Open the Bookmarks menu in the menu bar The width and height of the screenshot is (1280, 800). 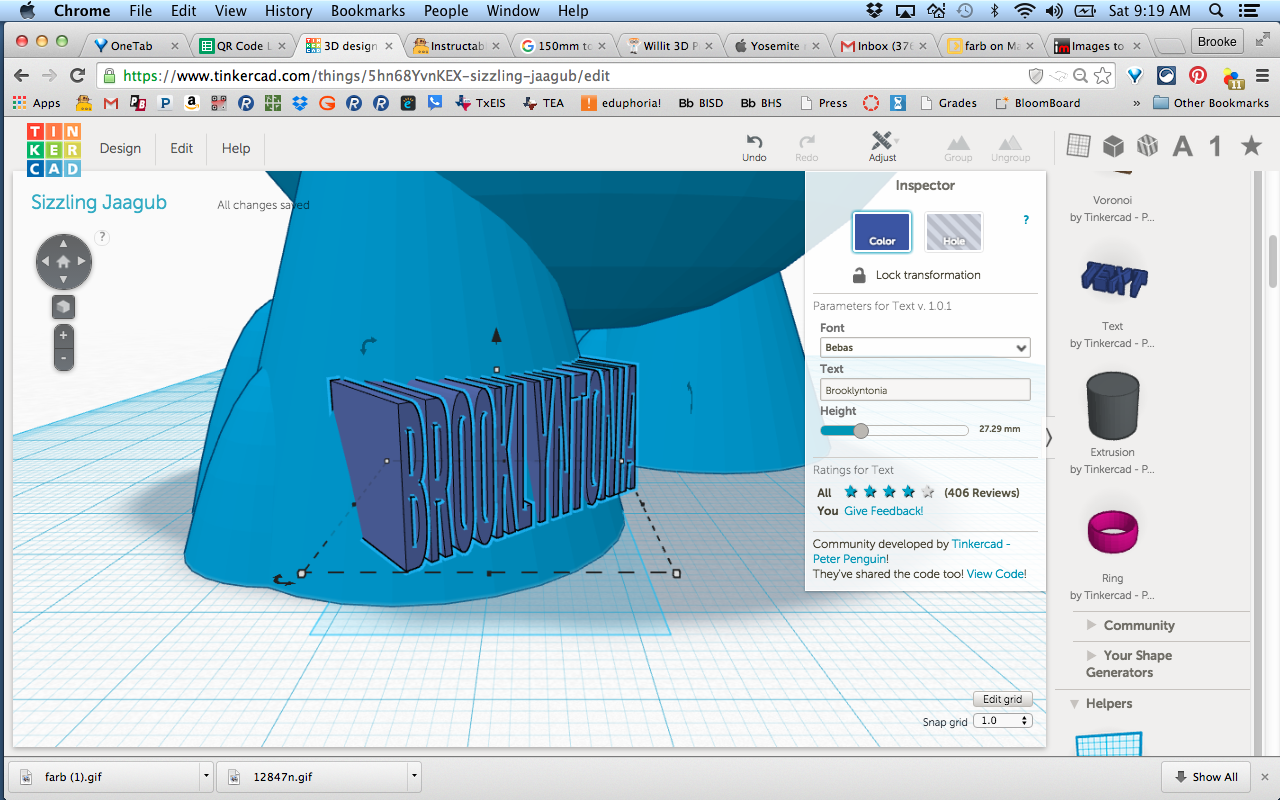[368, 11]
